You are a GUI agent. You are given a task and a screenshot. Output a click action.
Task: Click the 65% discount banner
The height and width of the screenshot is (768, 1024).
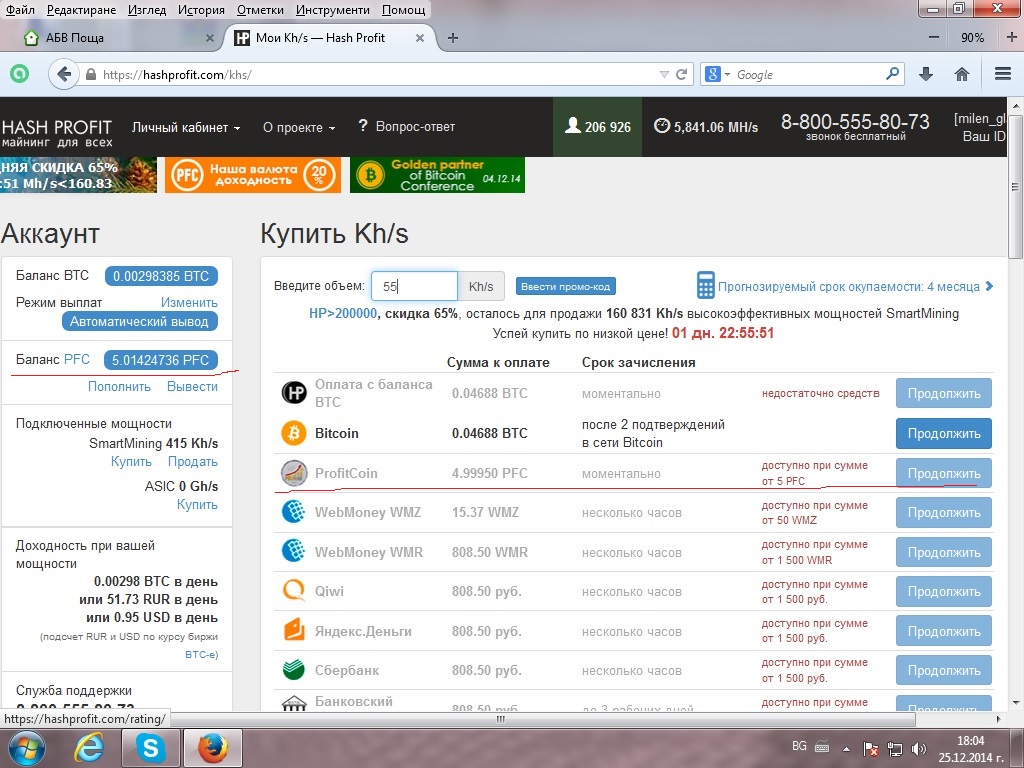(x=78, y=175)
